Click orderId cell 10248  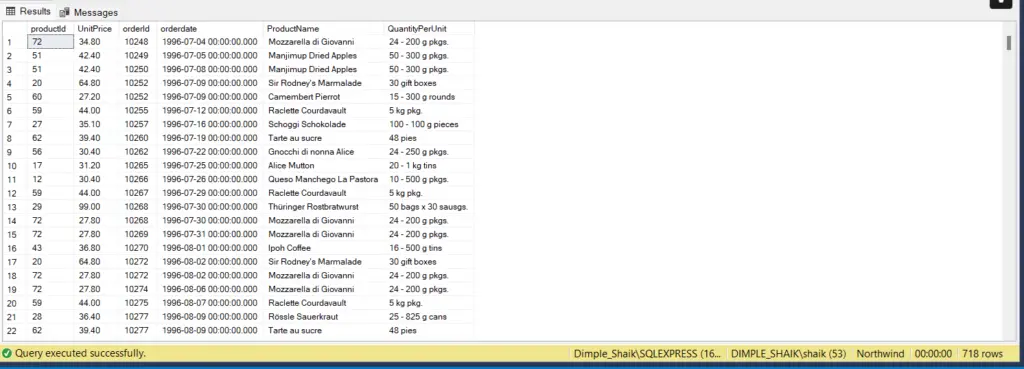pos(137,42)
